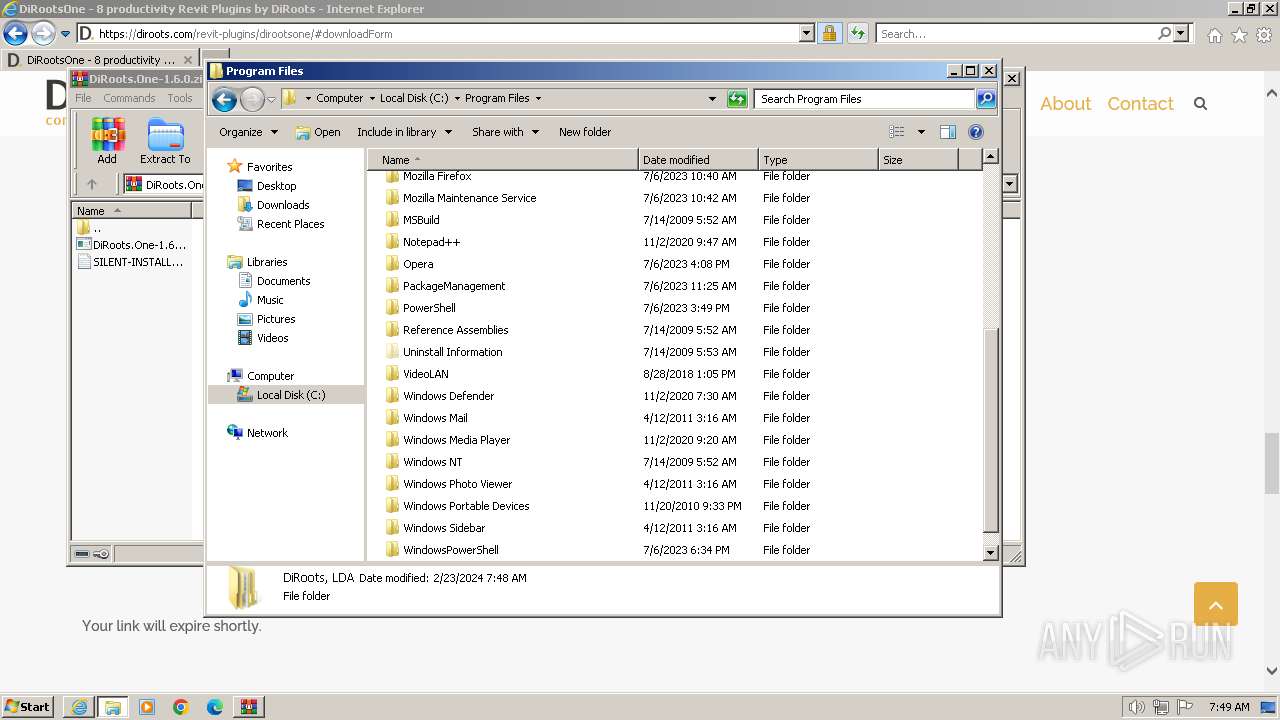This screenshot has height=720, width=1280.
Task: Open the WinRAR Tools menu
Action: pyautogui.click(x=180, y=98)
